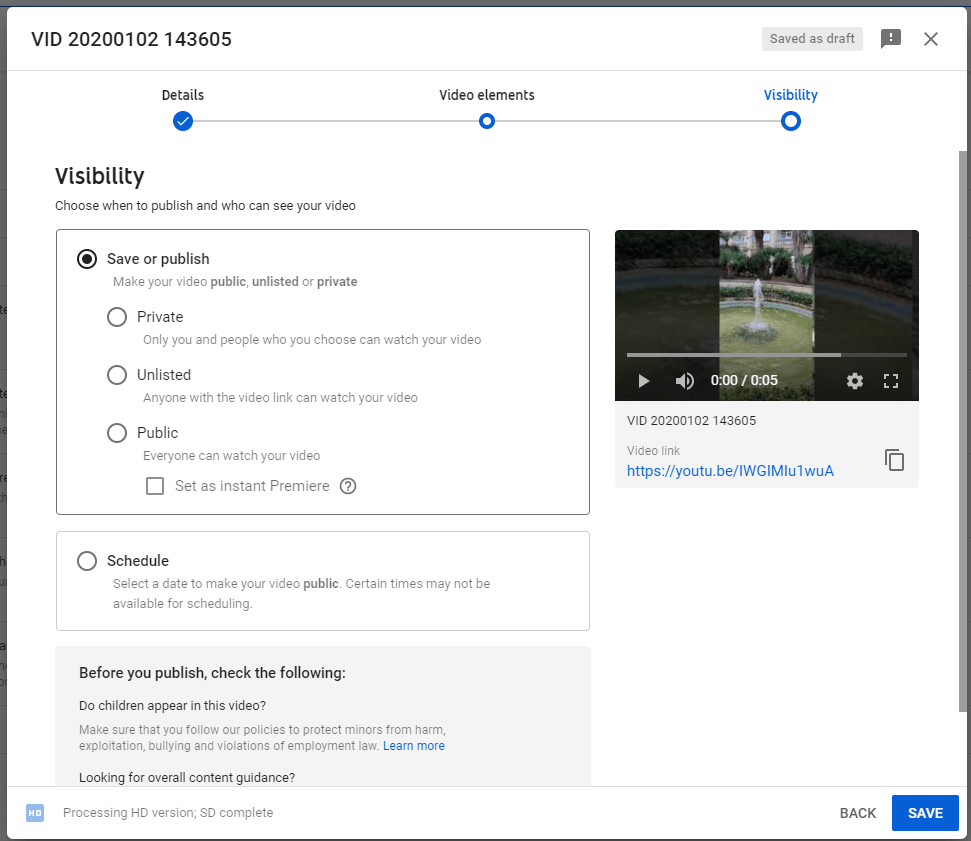Seek on the video progress bar
This screenshot has height=841, width=971.
click(x=767, y=355)
